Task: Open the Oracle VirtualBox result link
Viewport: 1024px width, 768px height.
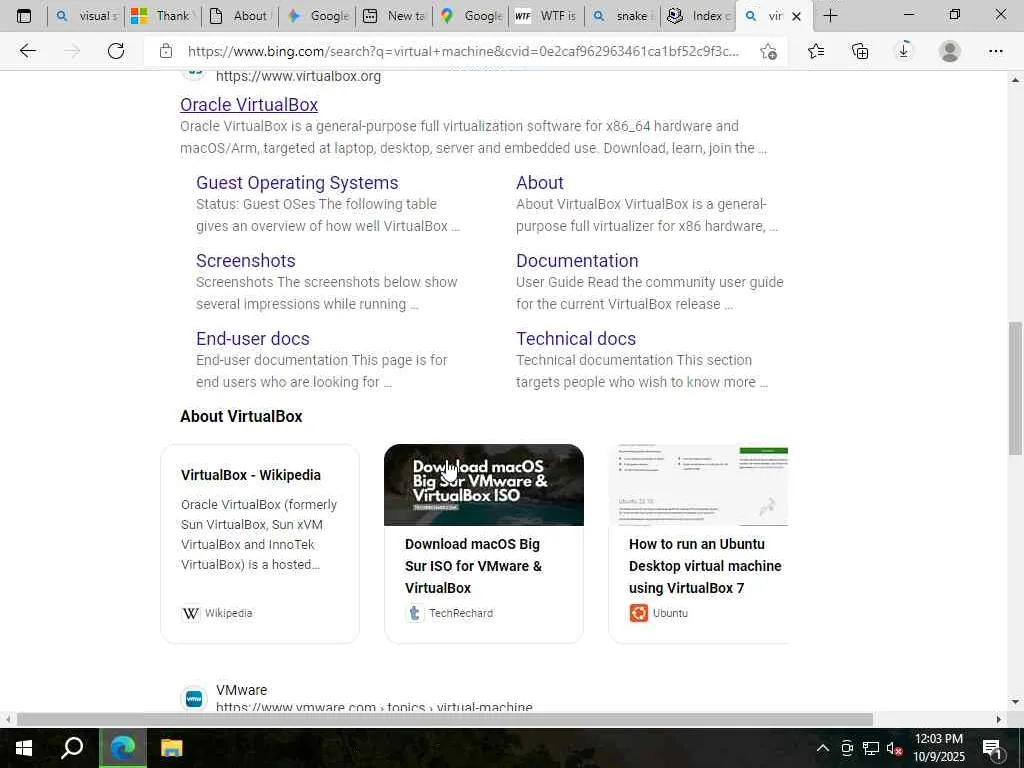Action: click(249, 104)
